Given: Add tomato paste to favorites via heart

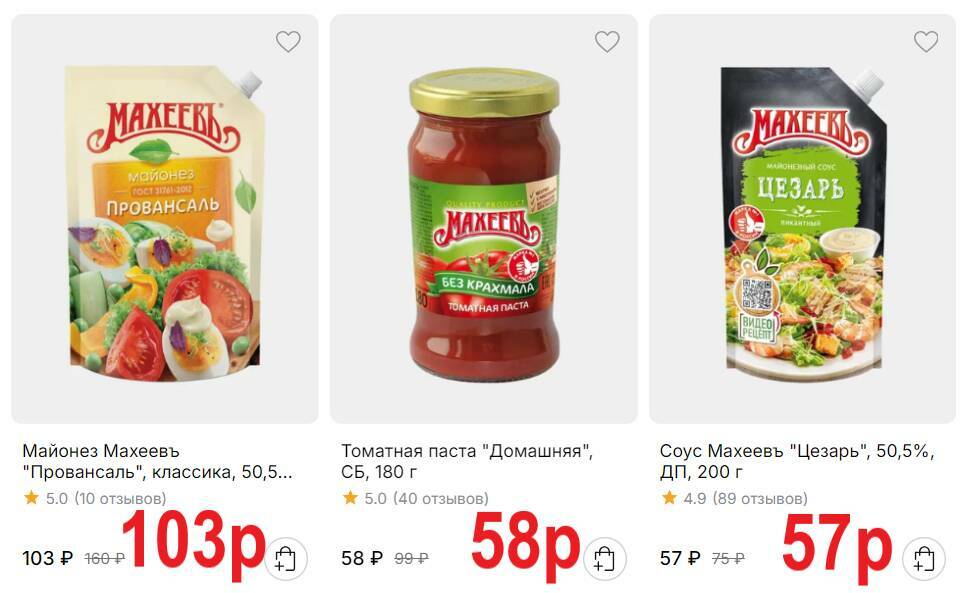Looking at the screenshot, I should (607, 42).
